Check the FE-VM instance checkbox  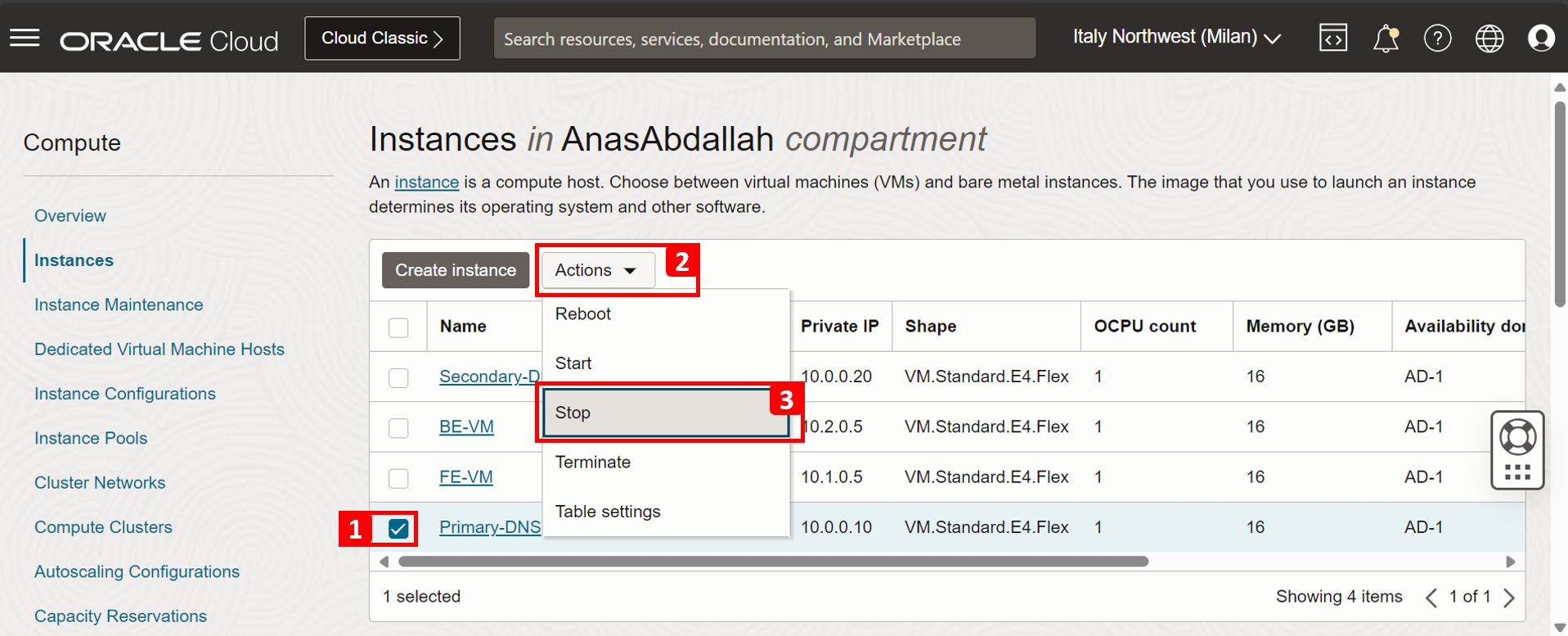[x=398, y=478]
